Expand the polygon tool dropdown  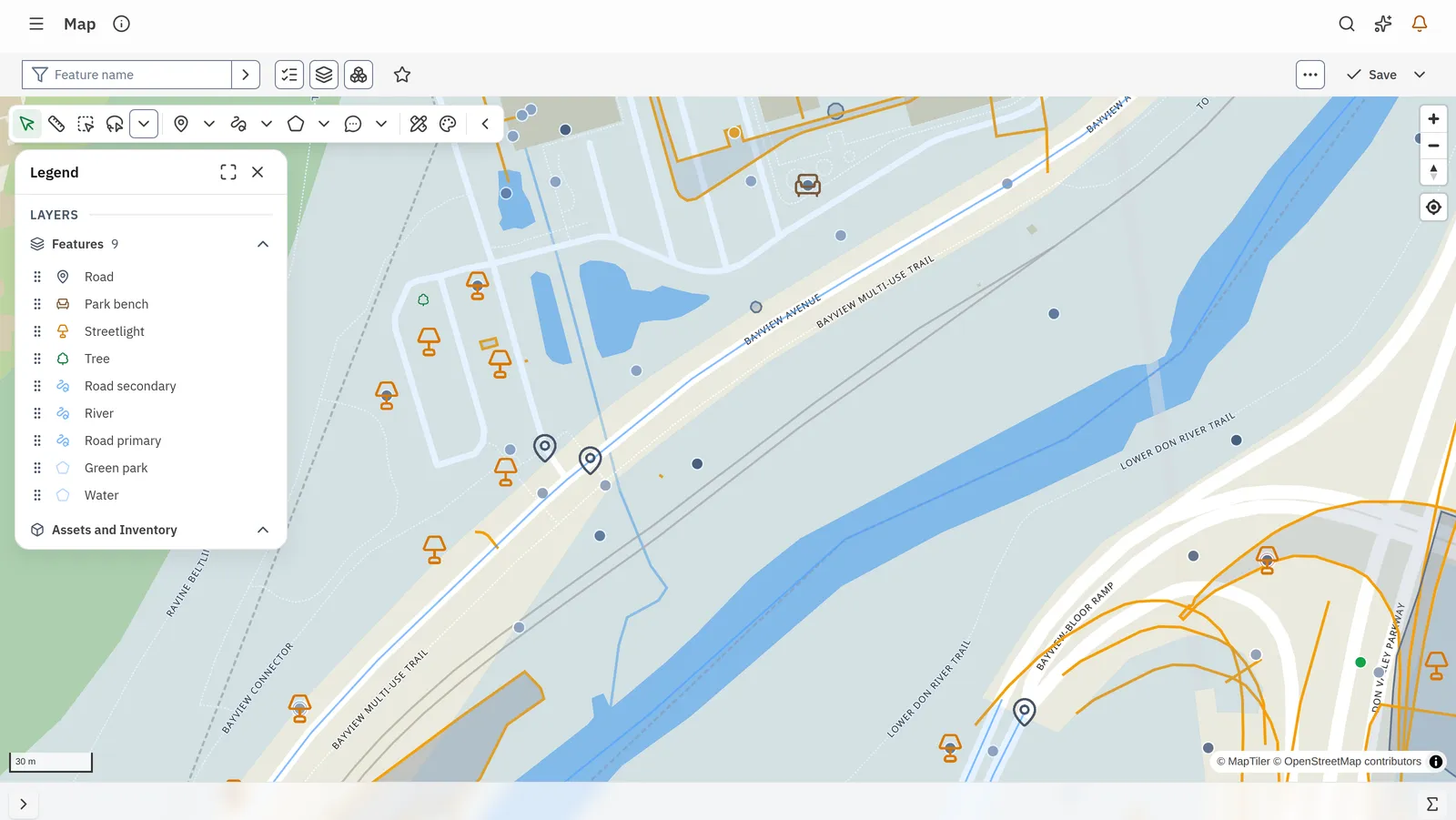323,124
